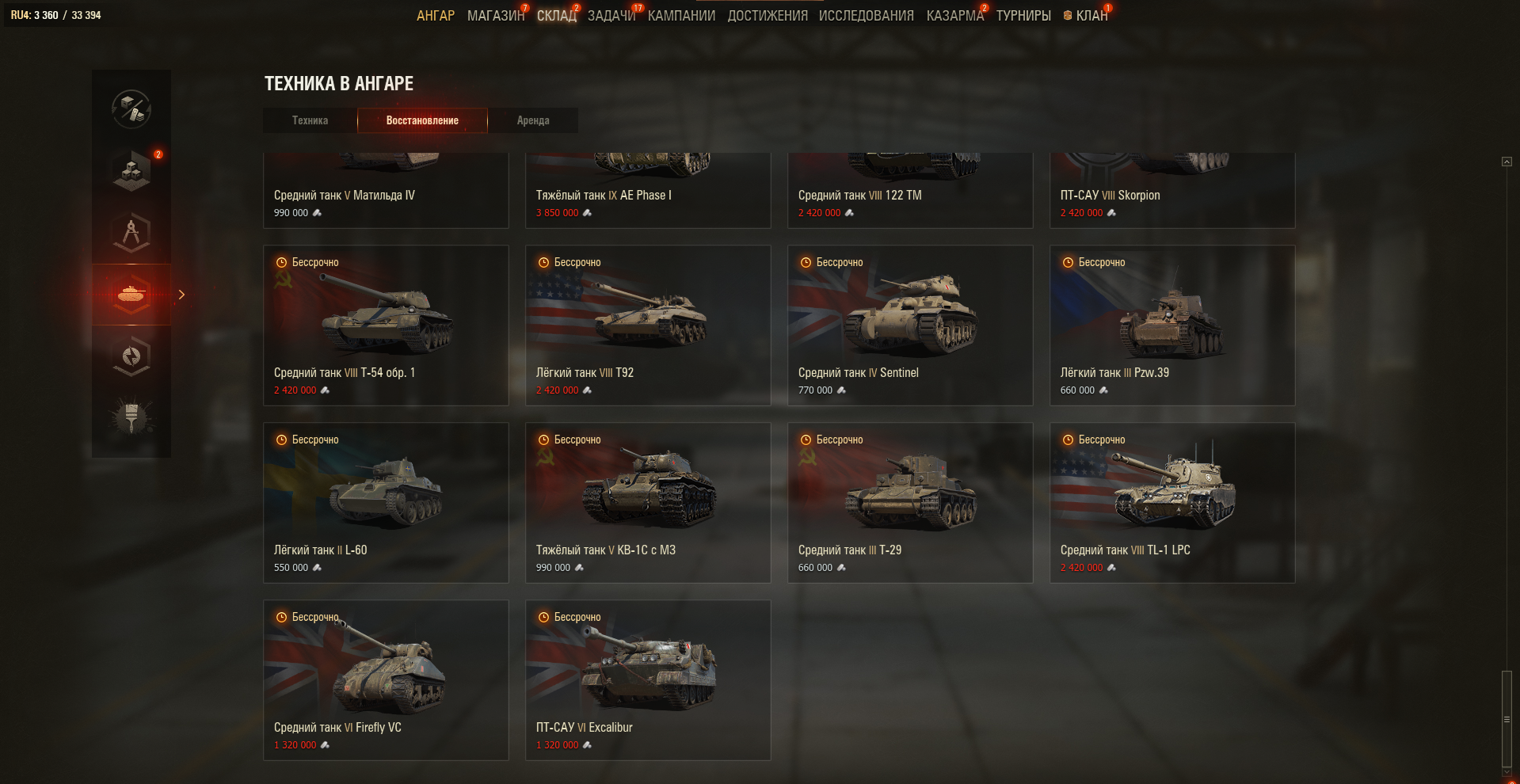This screenshot has width=1520, height=784.
Task: Go to the КАЗАРМА section
Action: (x=954, y=15)
